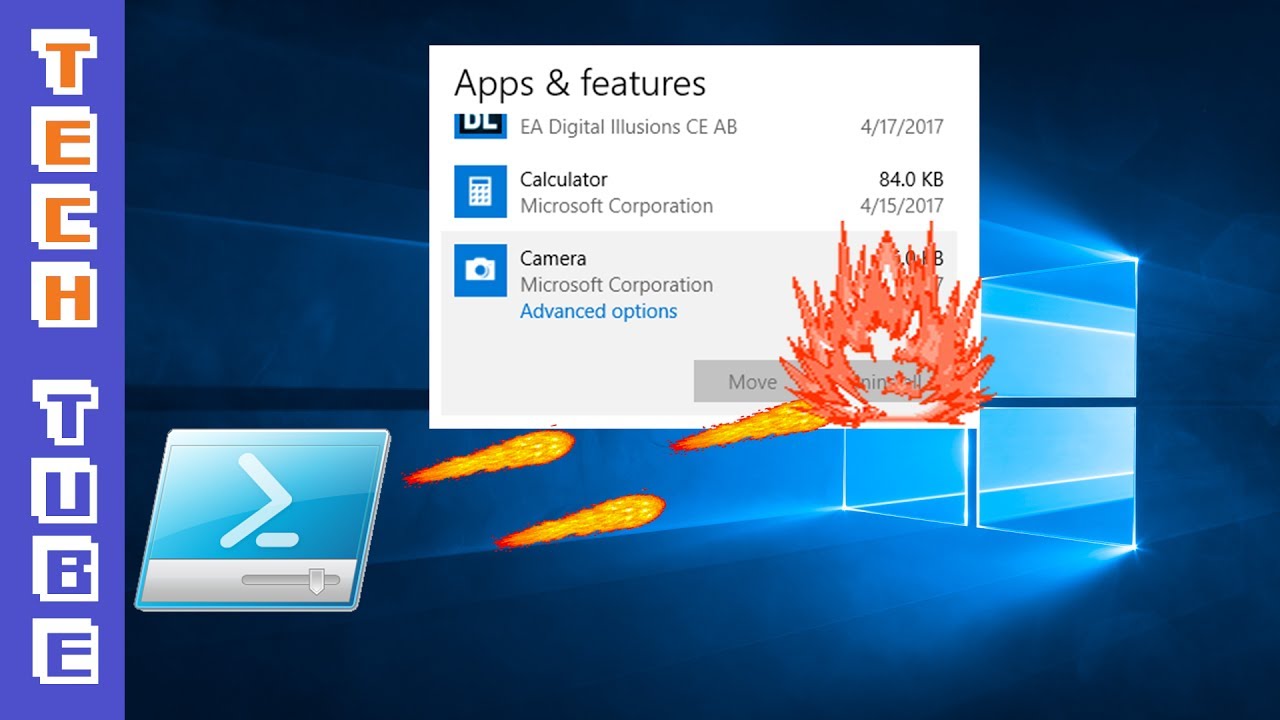Screen dimensions: 1280x720
Task: Click the 'Apps & features' heading
Action: coord(580,84)
